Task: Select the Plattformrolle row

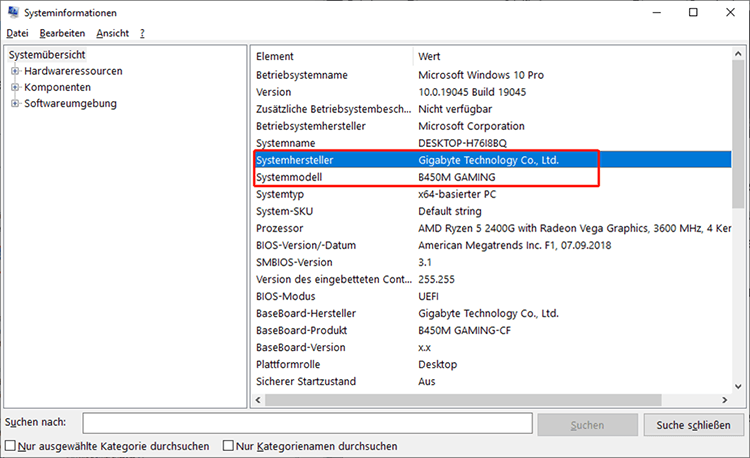Action: point(492,364)
